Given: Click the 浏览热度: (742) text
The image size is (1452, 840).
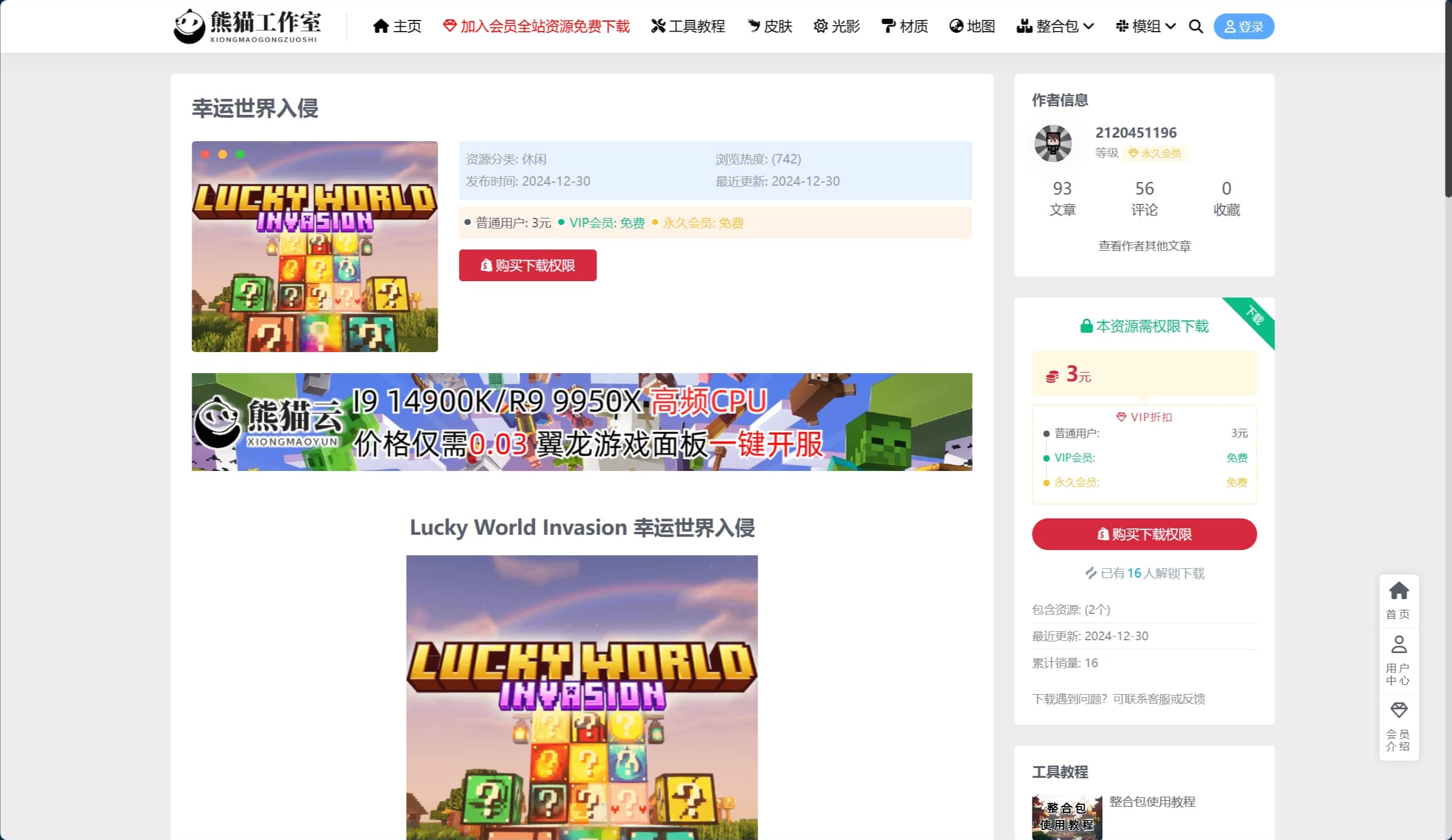Looking at the screenshot, I should [x=758, y=159].
